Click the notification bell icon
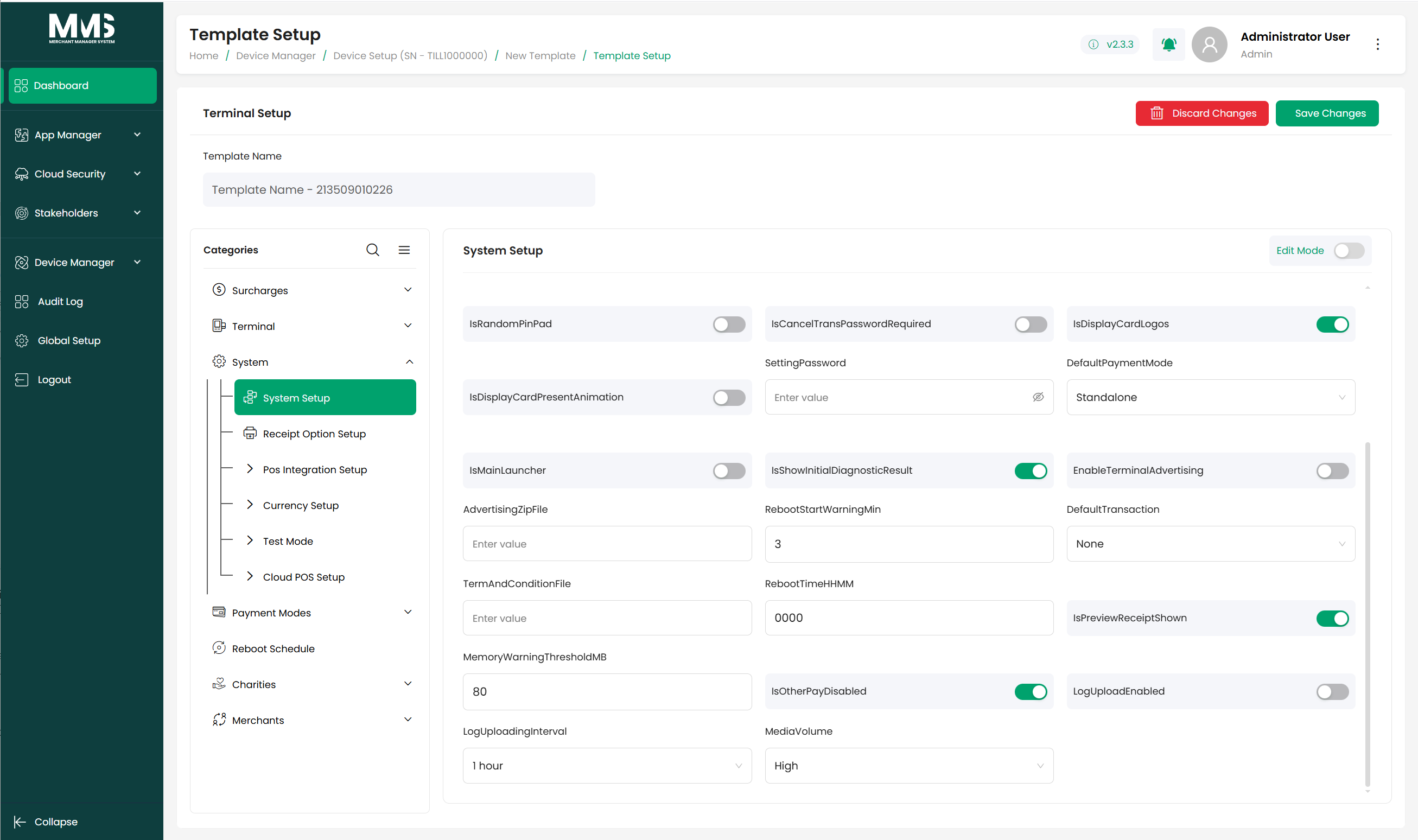 coord(1168,44)
